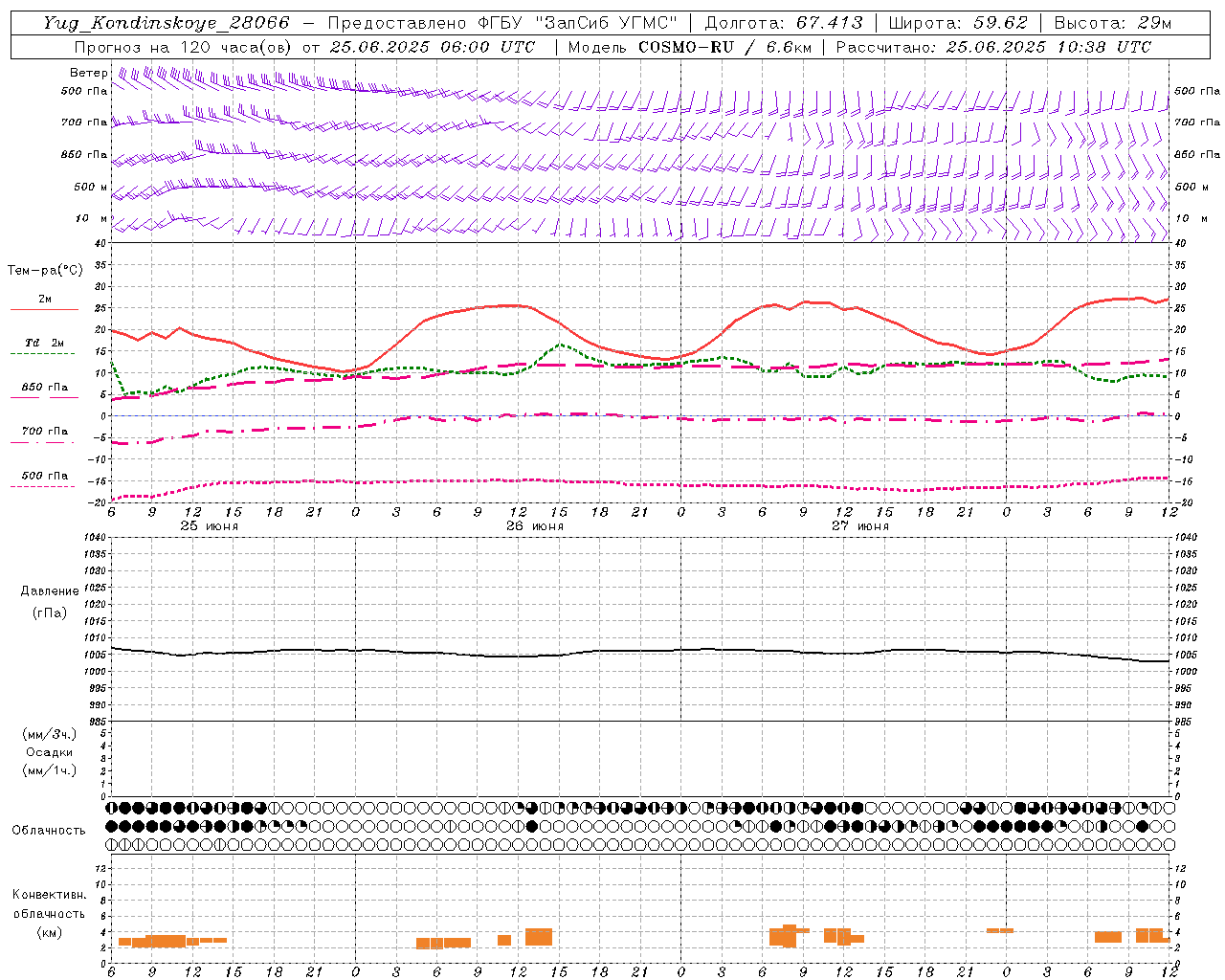Click the (км) unit label for convective clouds
The image size is (1225, 980).
[x=49, y=932]
